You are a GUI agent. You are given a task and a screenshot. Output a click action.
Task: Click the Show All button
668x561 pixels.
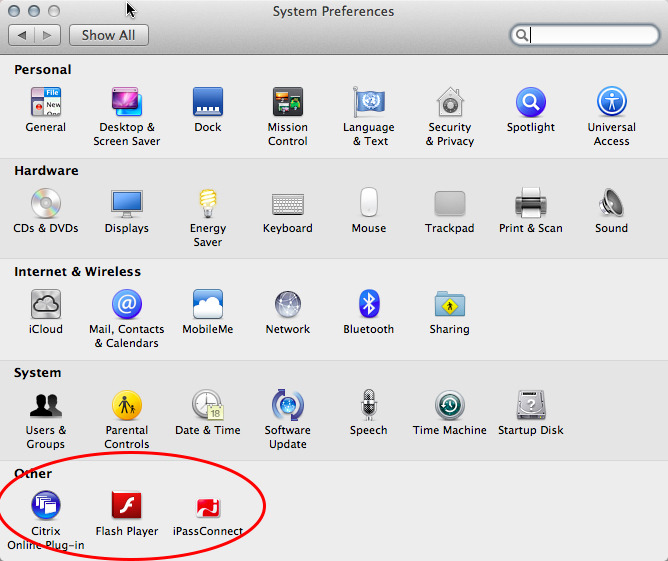coord(109,35)
